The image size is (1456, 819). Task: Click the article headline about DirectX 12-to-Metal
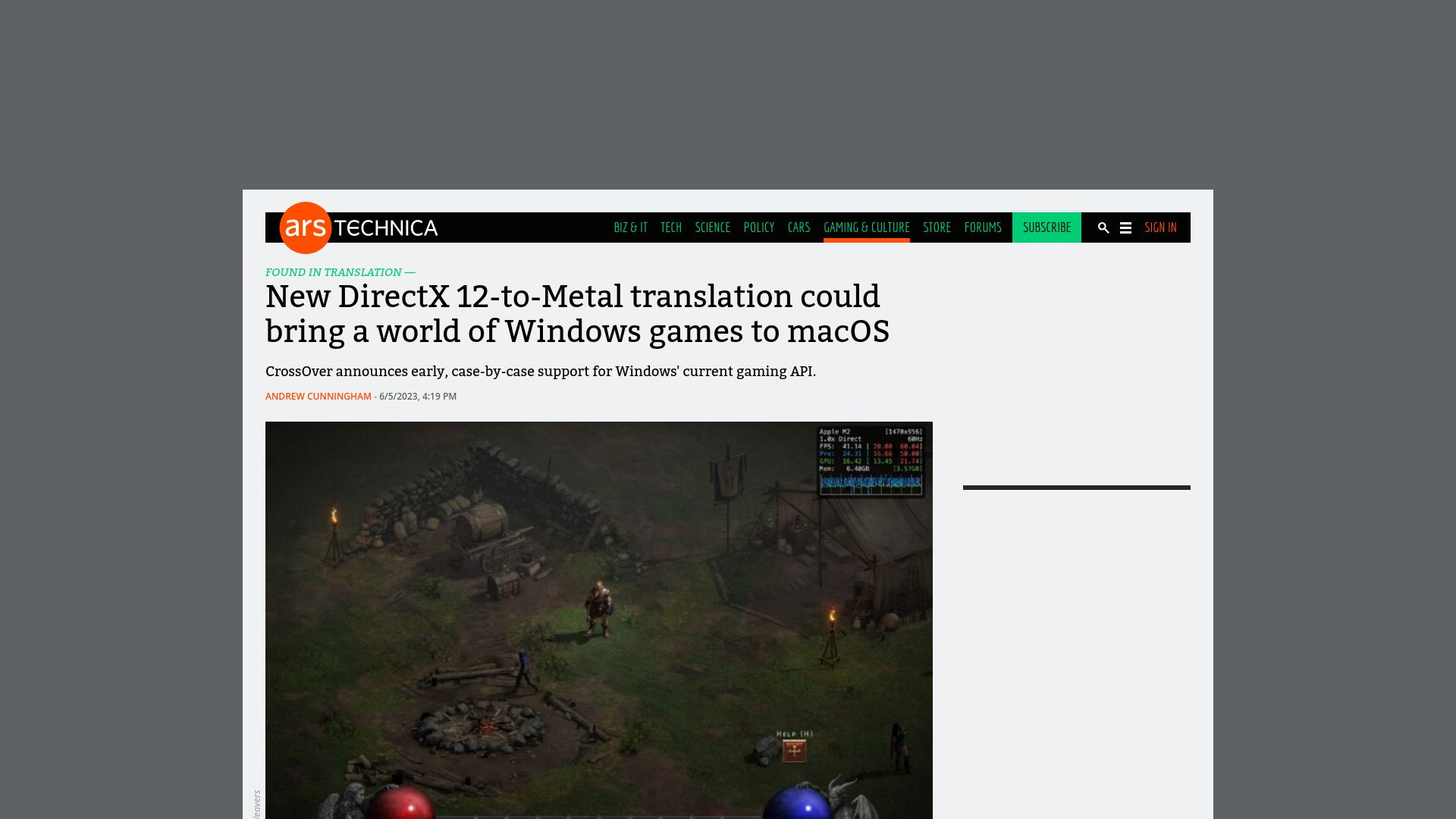coord(577,314)
